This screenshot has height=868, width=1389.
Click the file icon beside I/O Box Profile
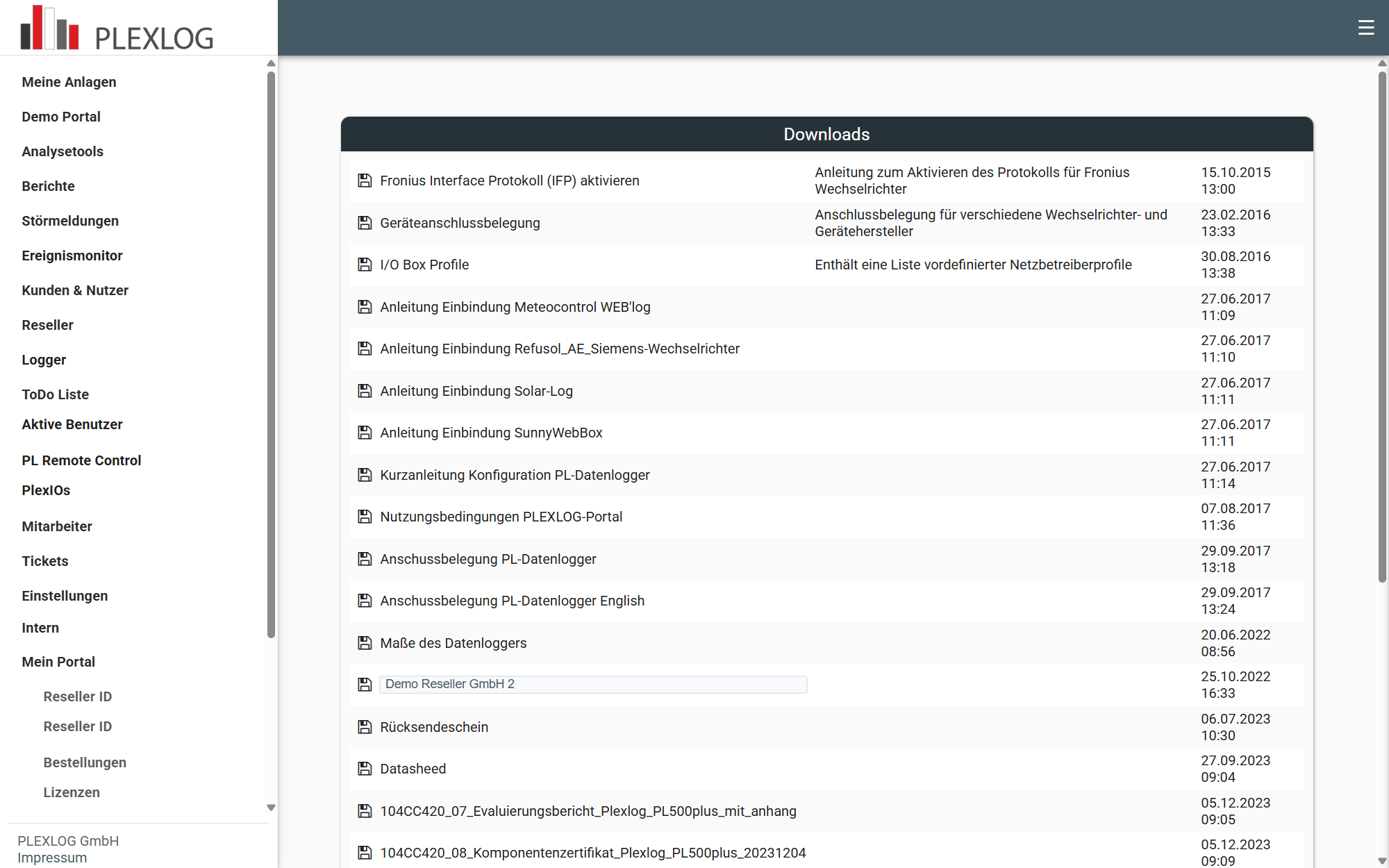coord(365,265)
